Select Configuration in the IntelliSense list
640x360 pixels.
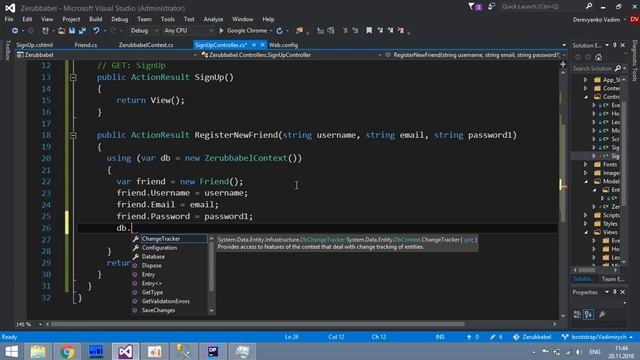pos(160,248)
